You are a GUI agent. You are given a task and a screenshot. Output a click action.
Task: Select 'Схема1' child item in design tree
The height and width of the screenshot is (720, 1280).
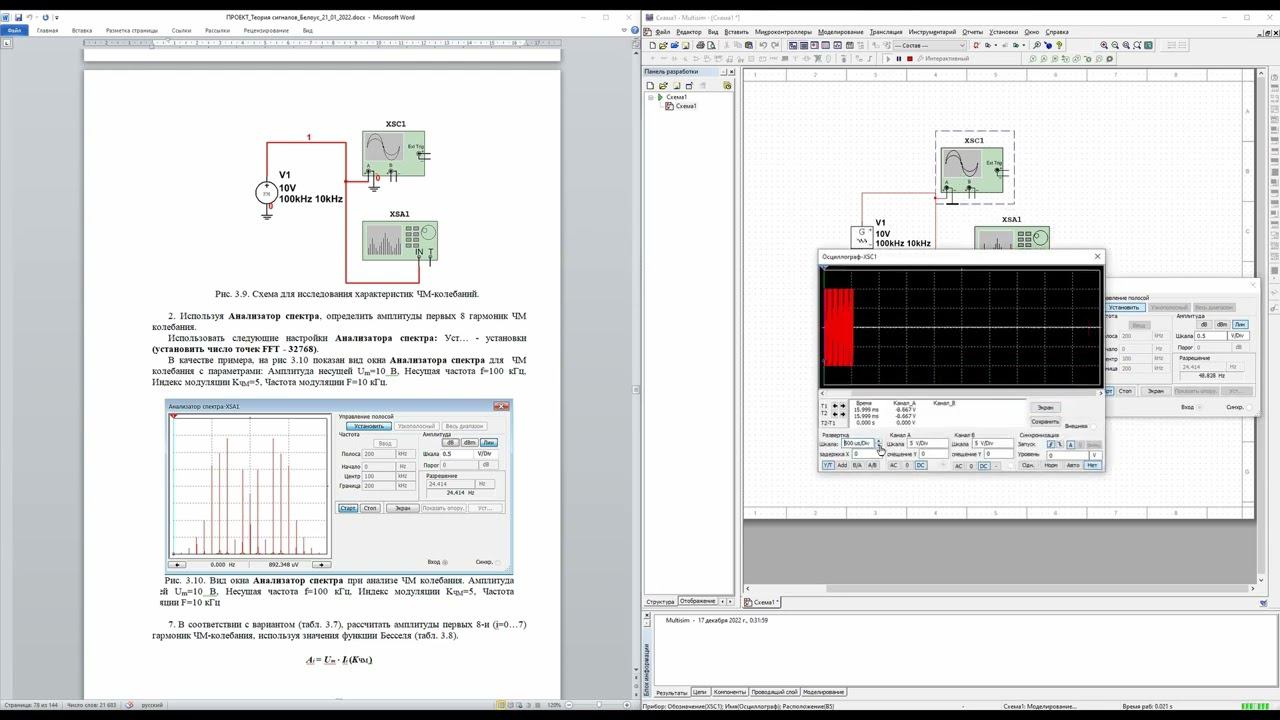tap(686, 106)
